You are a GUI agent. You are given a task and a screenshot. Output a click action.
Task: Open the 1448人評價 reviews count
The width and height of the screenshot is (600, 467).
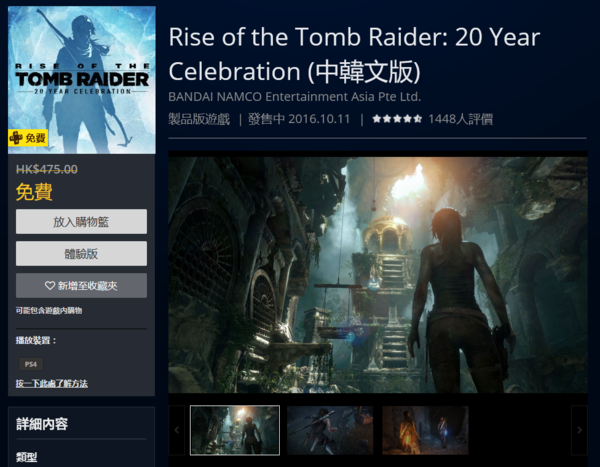coord(459,119)
